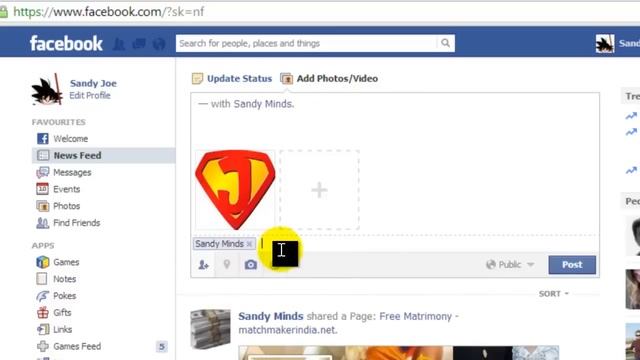Click Games Feed counter badge 5

tap(162, 347)
